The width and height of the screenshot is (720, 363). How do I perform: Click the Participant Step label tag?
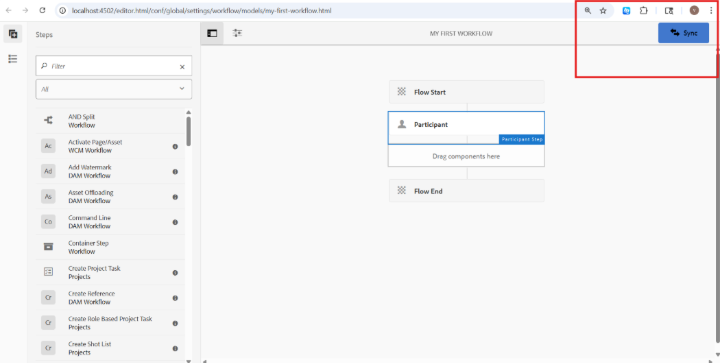coord(522,139)
